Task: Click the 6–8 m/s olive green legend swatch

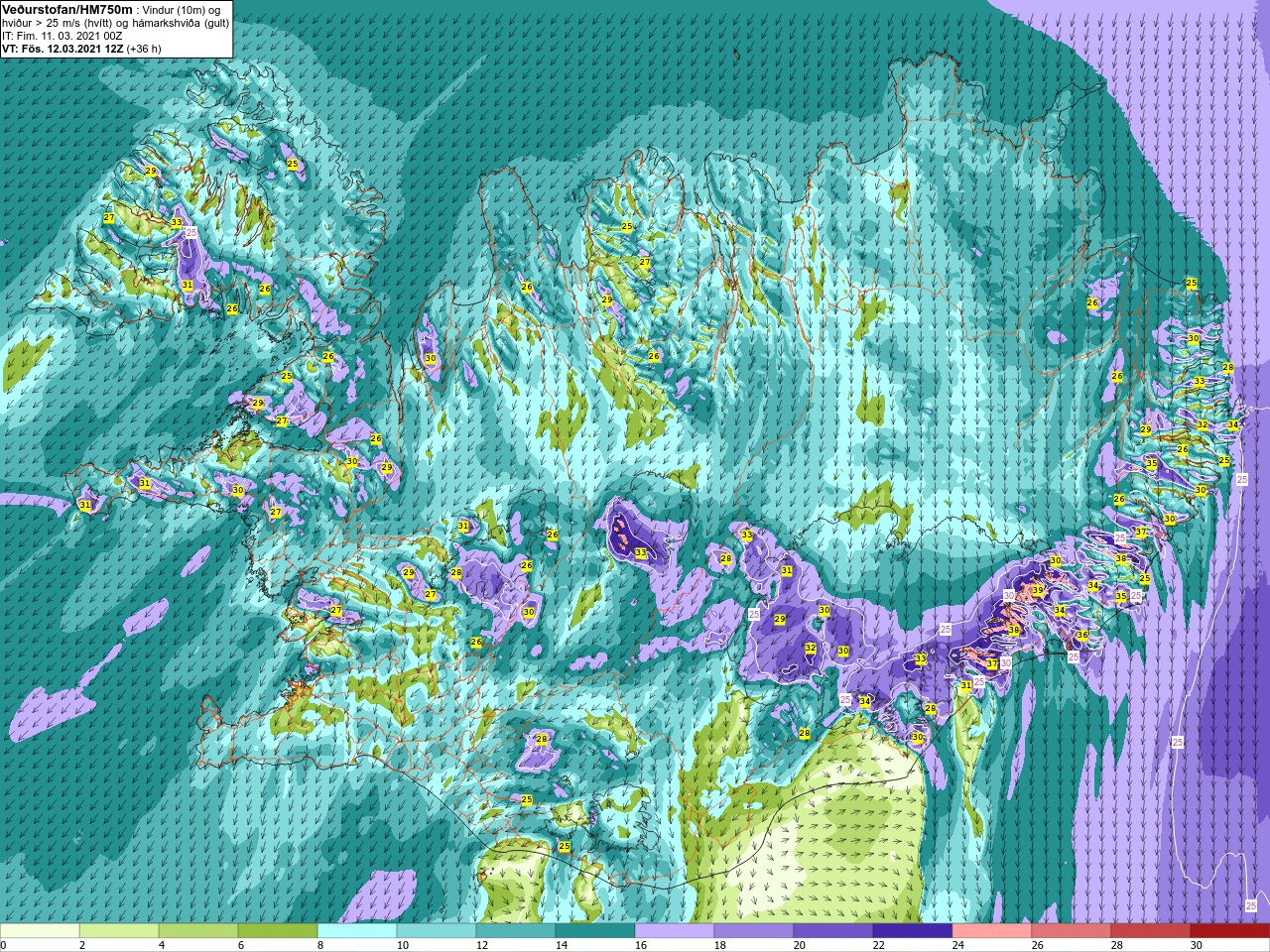Action: coord(278,931)
